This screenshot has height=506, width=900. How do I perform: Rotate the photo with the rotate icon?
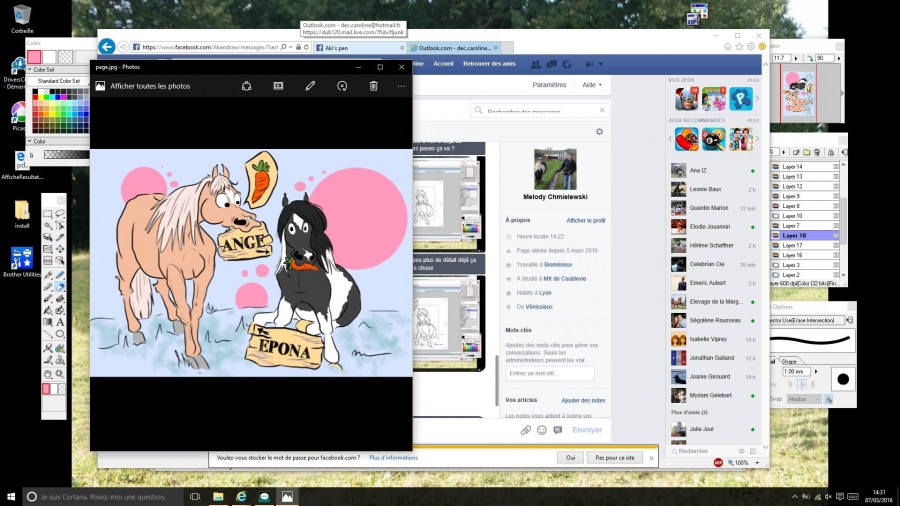click(x=342, y=86)
